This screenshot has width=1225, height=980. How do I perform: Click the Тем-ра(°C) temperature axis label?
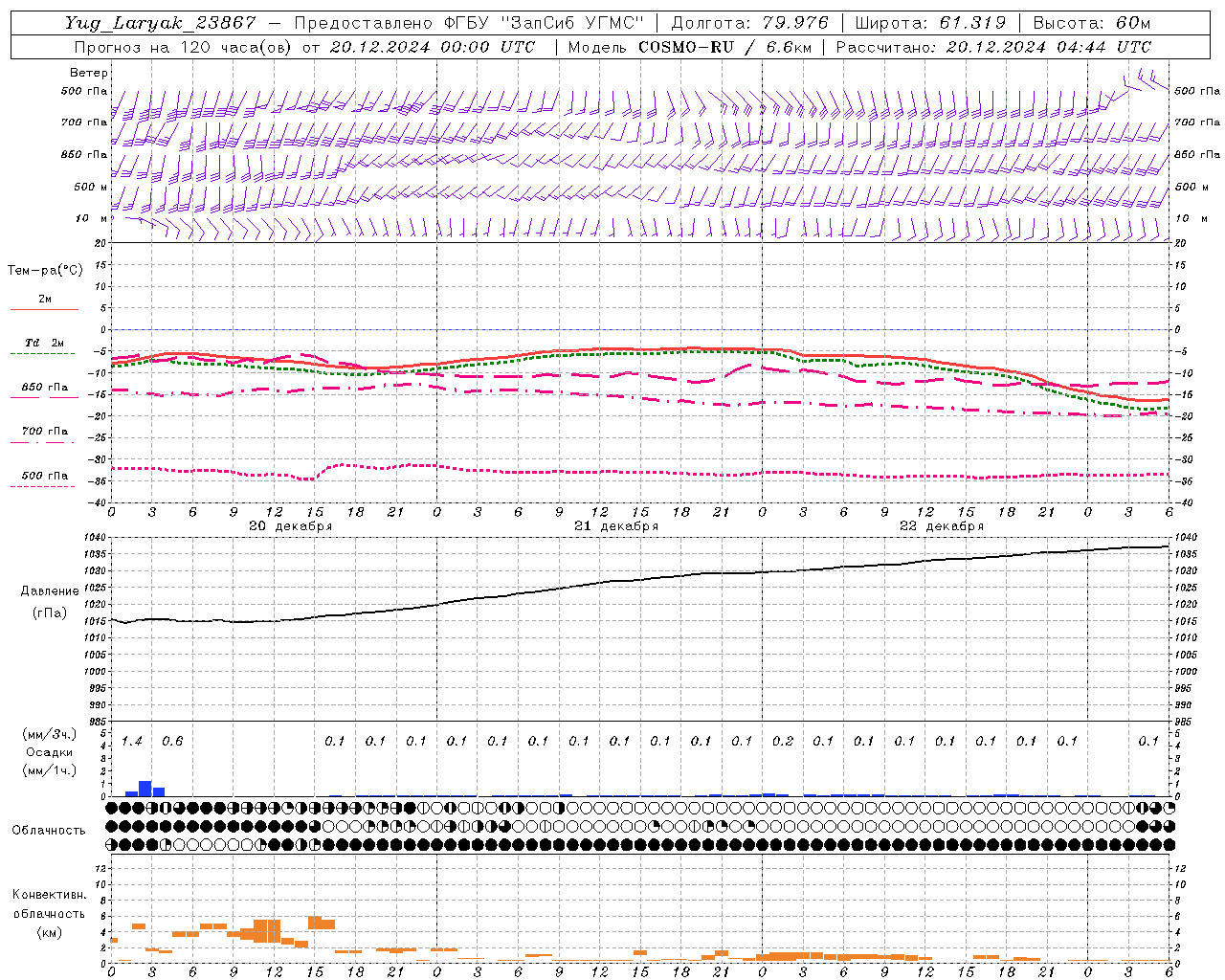(45, 271)
